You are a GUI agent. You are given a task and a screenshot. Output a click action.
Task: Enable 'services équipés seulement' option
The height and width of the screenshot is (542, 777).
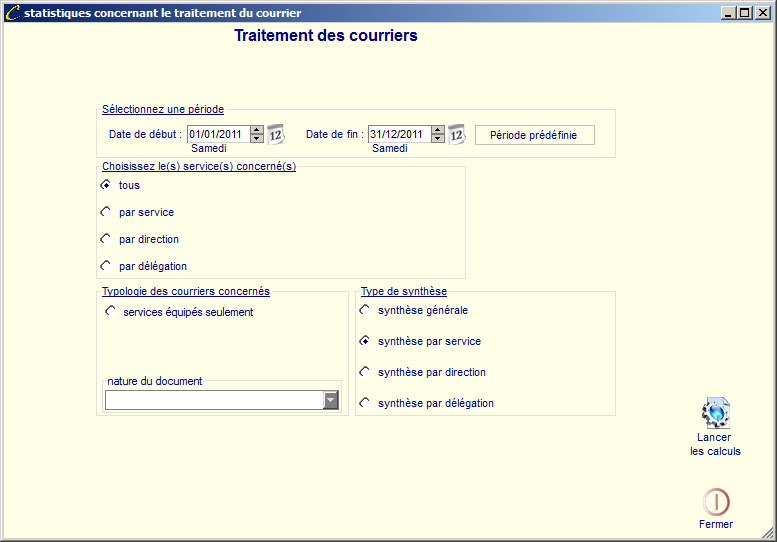110,312
